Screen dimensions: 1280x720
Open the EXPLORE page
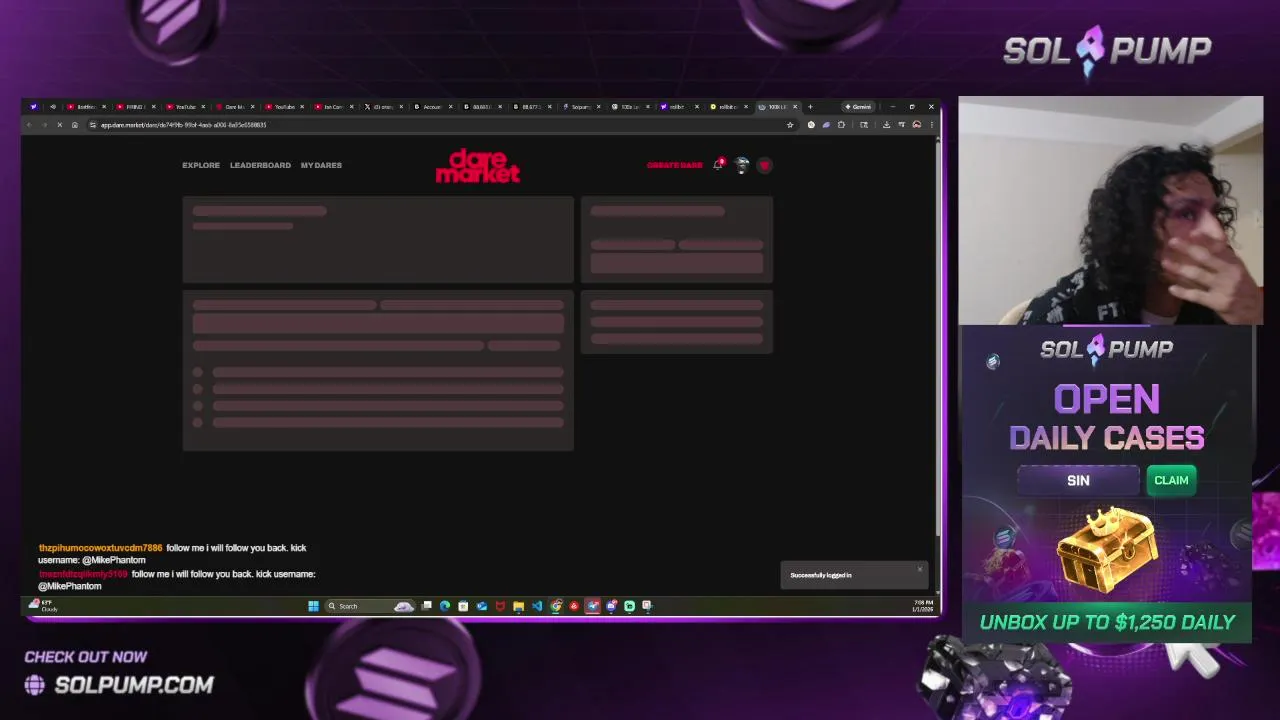tap(201, 165)
